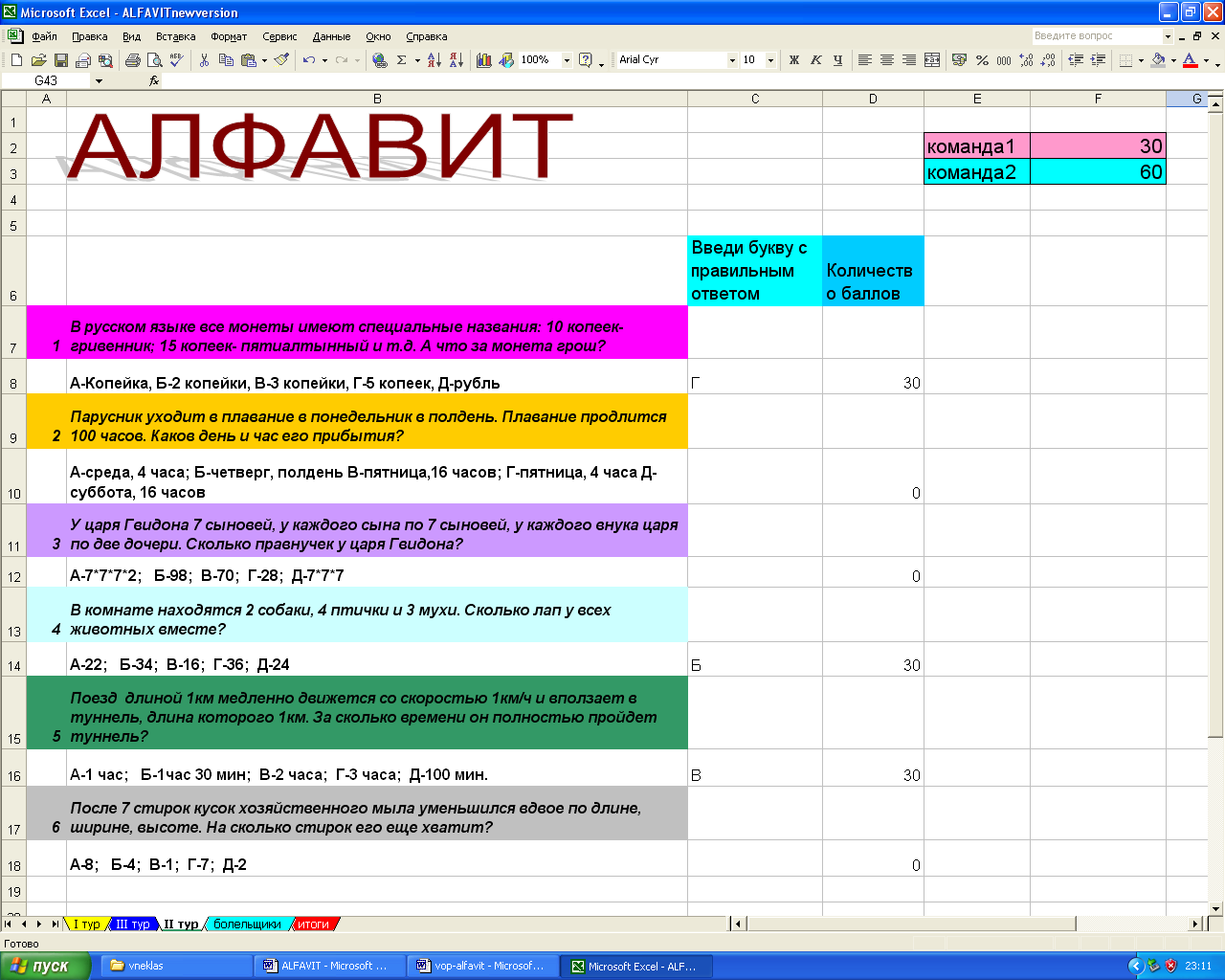Open Print Preview from the toolbar
This screenshot has width=1225, height=980.
point(154,60)
